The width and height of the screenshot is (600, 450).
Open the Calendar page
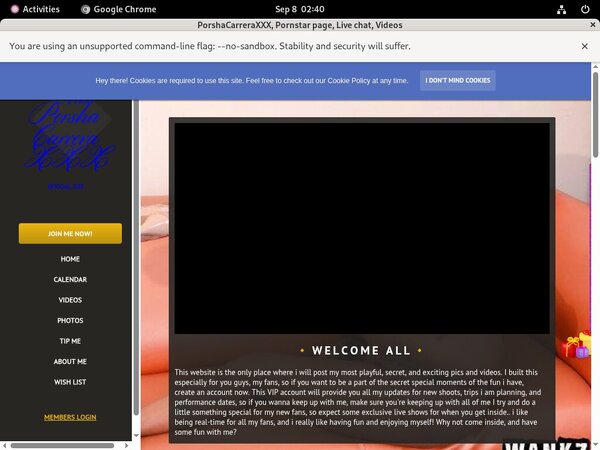pos(70,280)
